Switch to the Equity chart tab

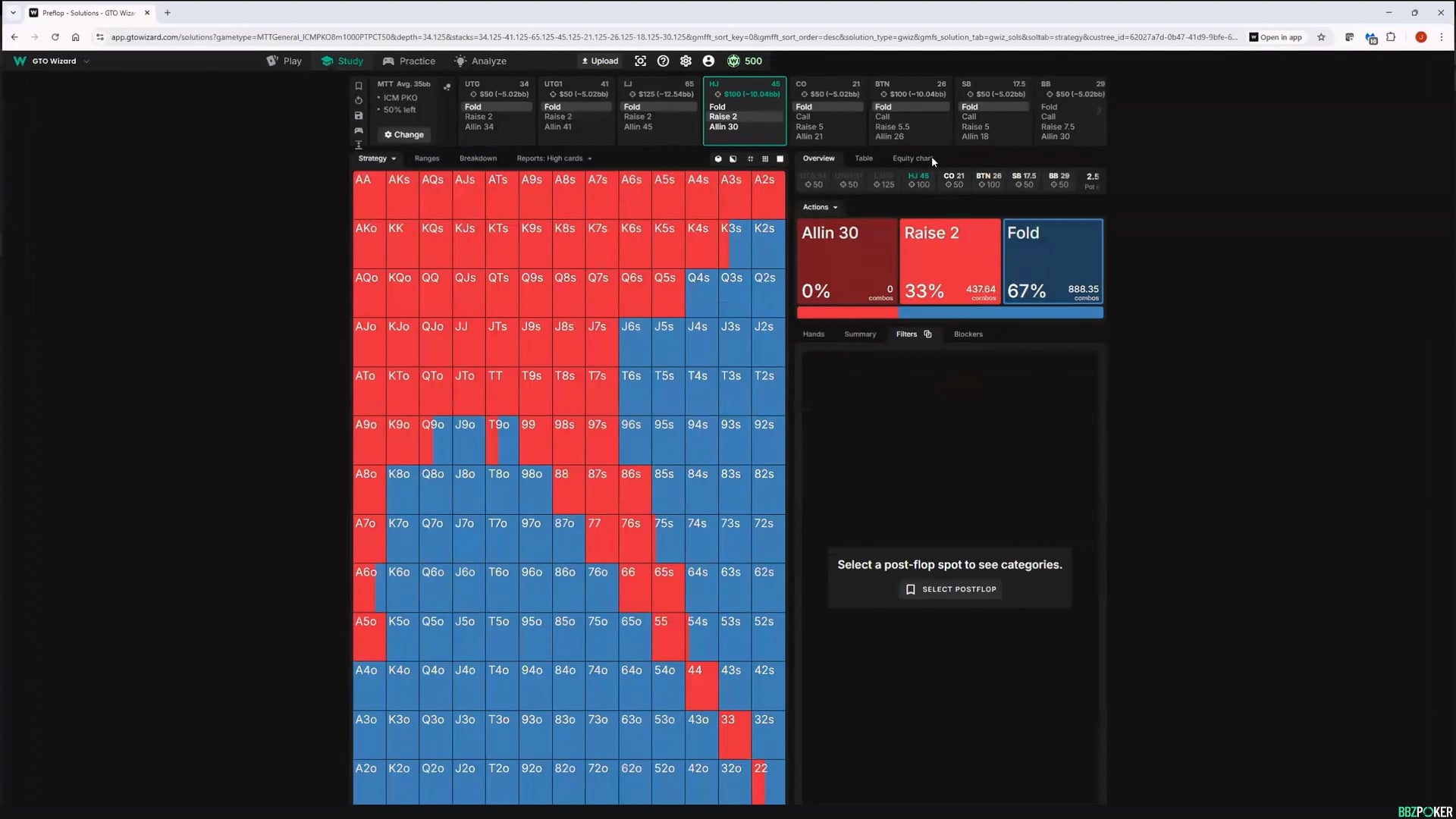pyautogui.click(x=912, y=158)
